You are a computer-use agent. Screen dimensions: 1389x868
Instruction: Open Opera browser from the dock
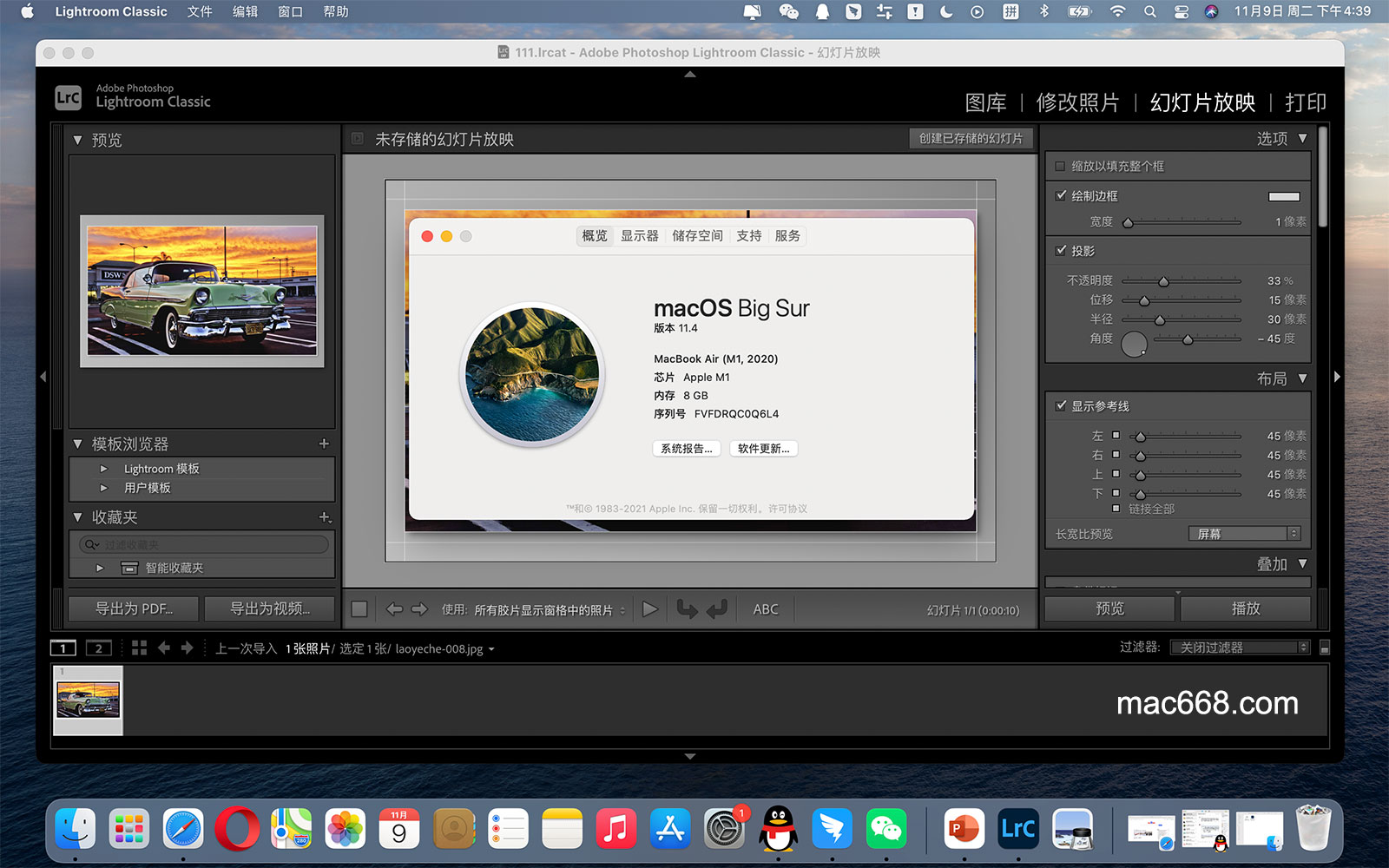237,829
